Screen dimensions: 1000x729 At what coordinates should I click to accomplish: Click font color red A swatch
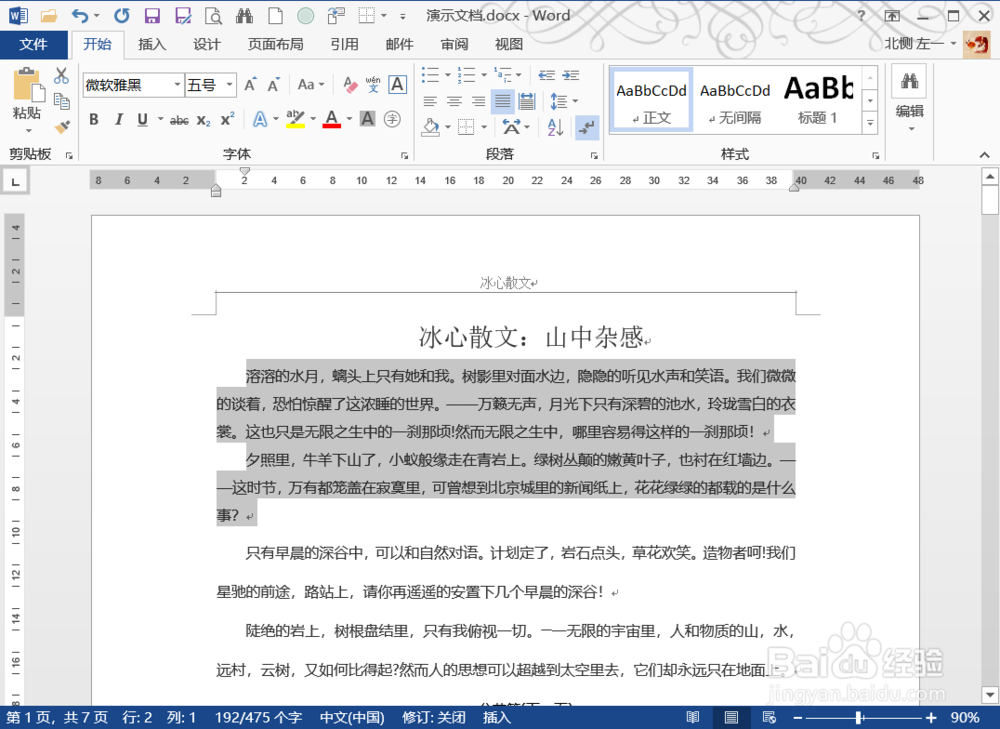(x=332, y=119)
